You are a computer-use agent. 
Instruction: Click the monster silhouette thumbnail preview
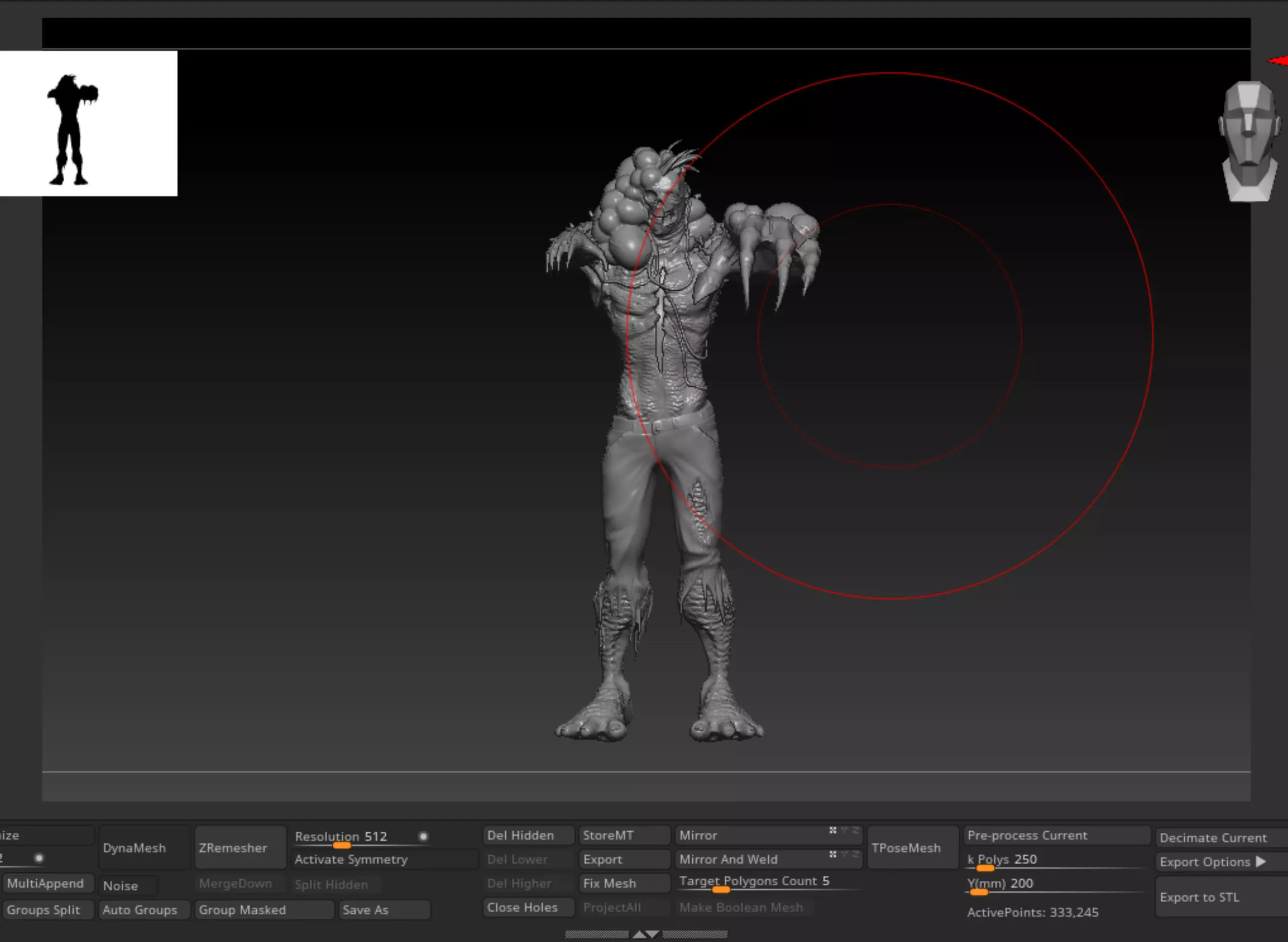point(88,123)
